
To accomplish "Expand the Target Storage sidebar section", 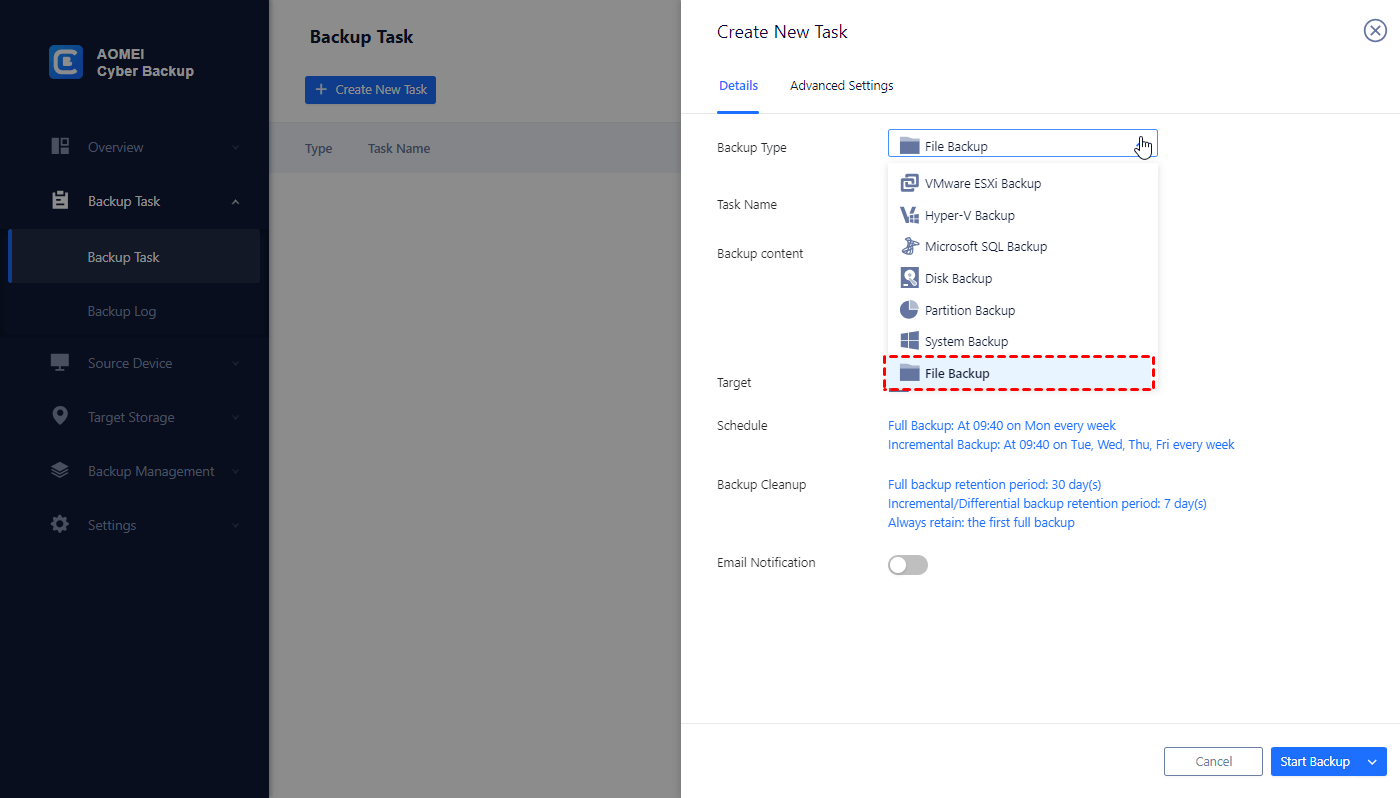I will click(236, 417).
